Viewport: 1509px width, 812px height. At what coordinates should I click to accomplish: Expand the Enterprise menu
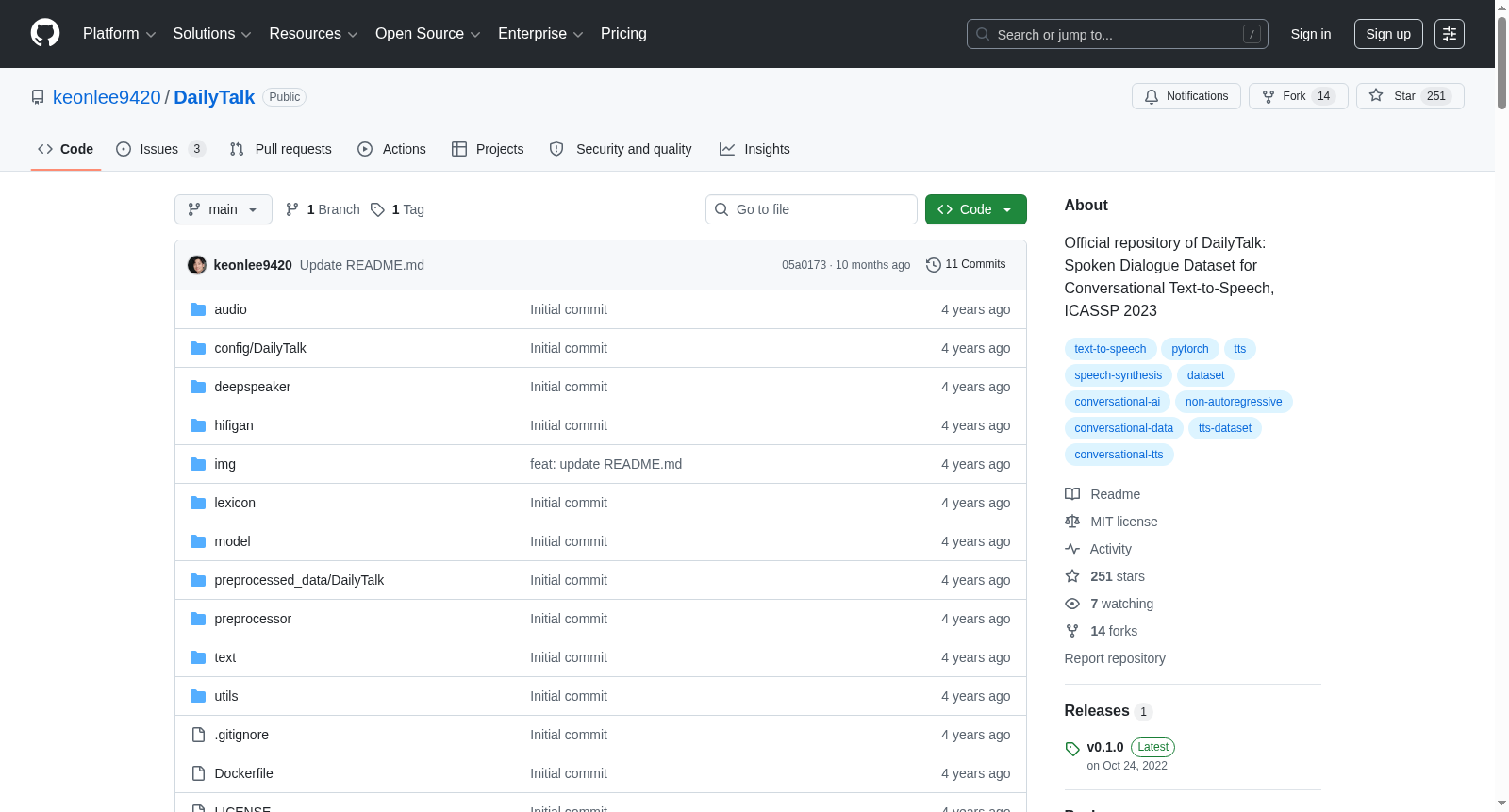(540, 34)
